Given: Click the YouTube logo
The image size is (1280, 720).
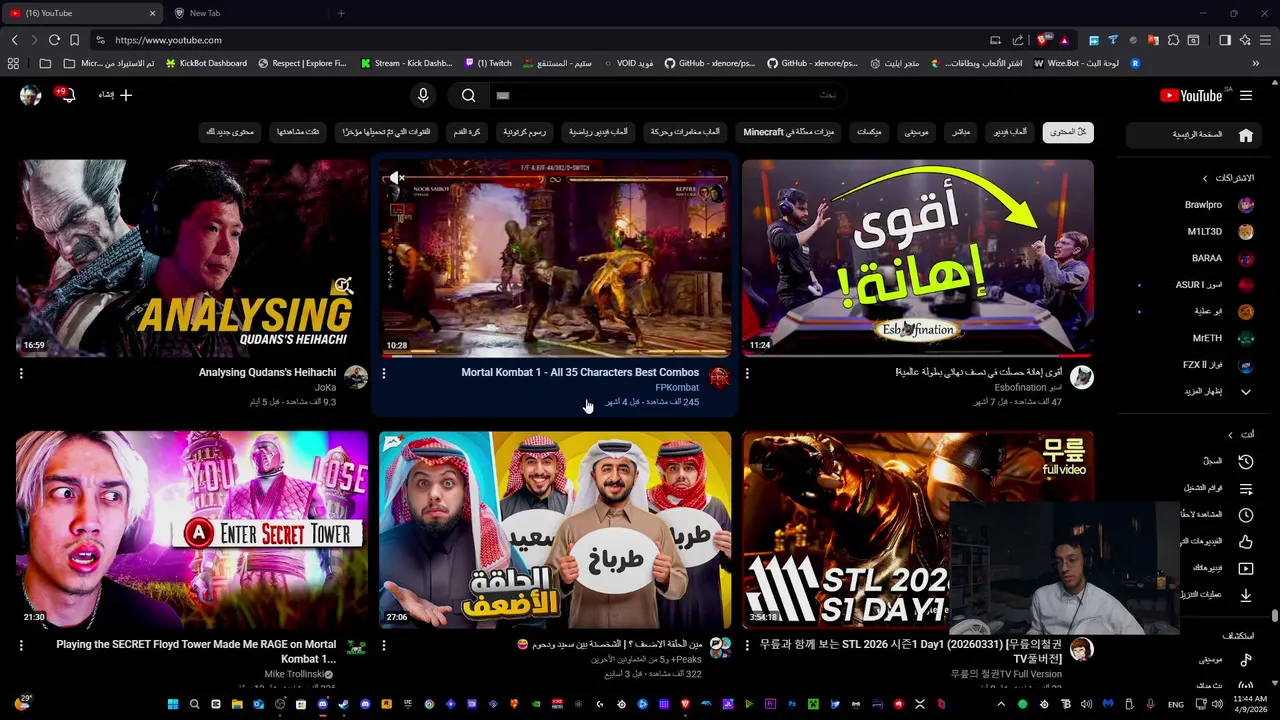Looking at the screenshot, I should (1190, 95).
